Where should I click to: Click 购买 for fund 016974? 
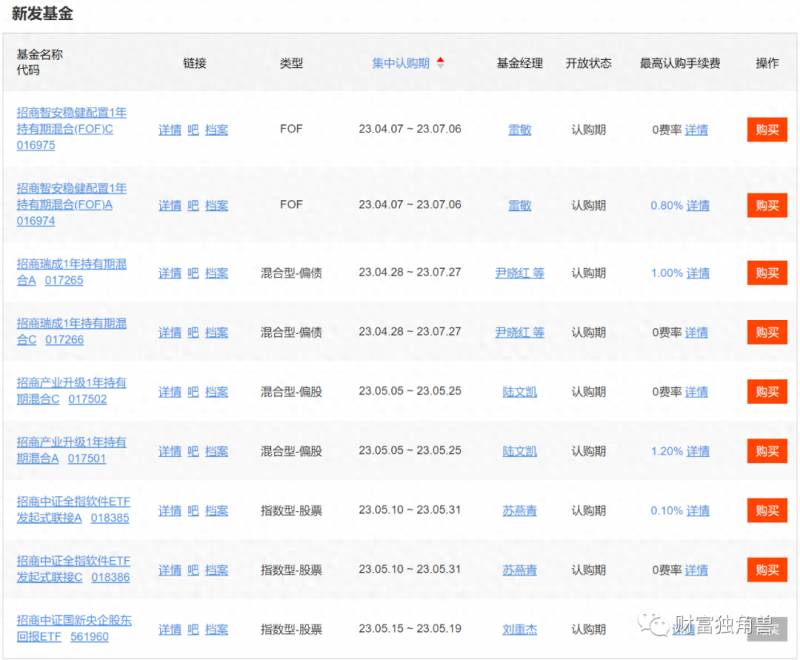click(x=767, y=205)
